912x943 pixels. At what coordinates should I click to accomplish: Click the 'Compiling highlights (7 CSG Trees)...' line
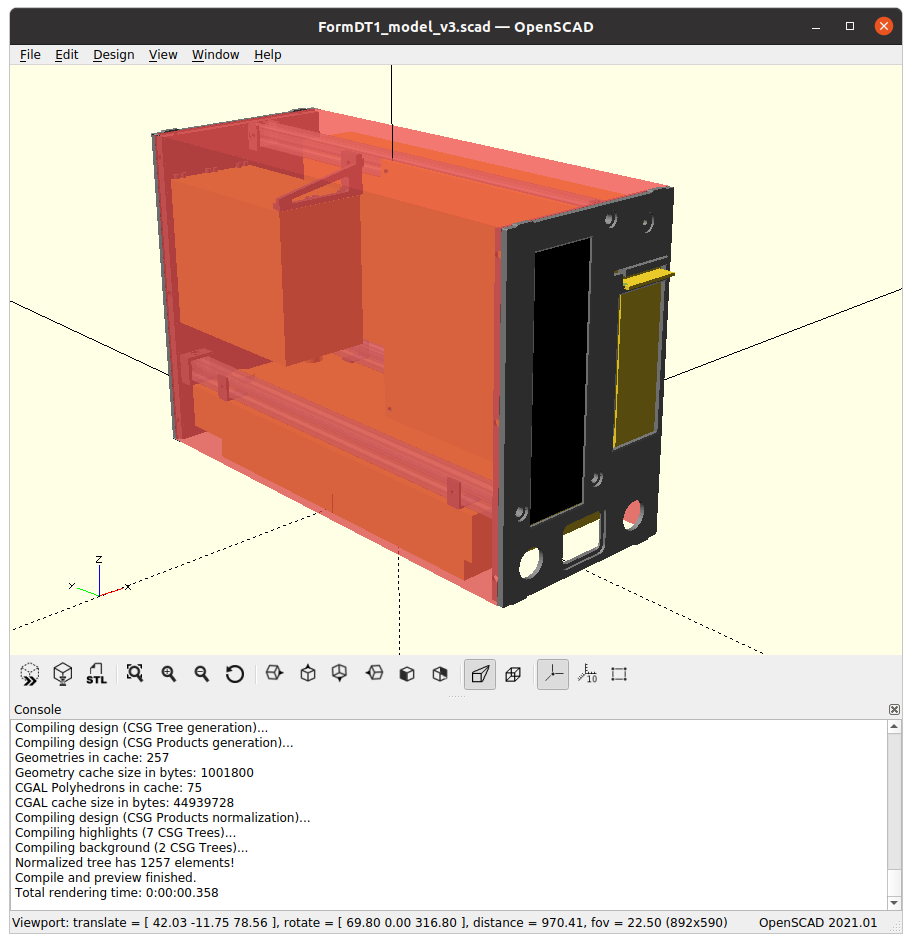(x=126, y=833)
